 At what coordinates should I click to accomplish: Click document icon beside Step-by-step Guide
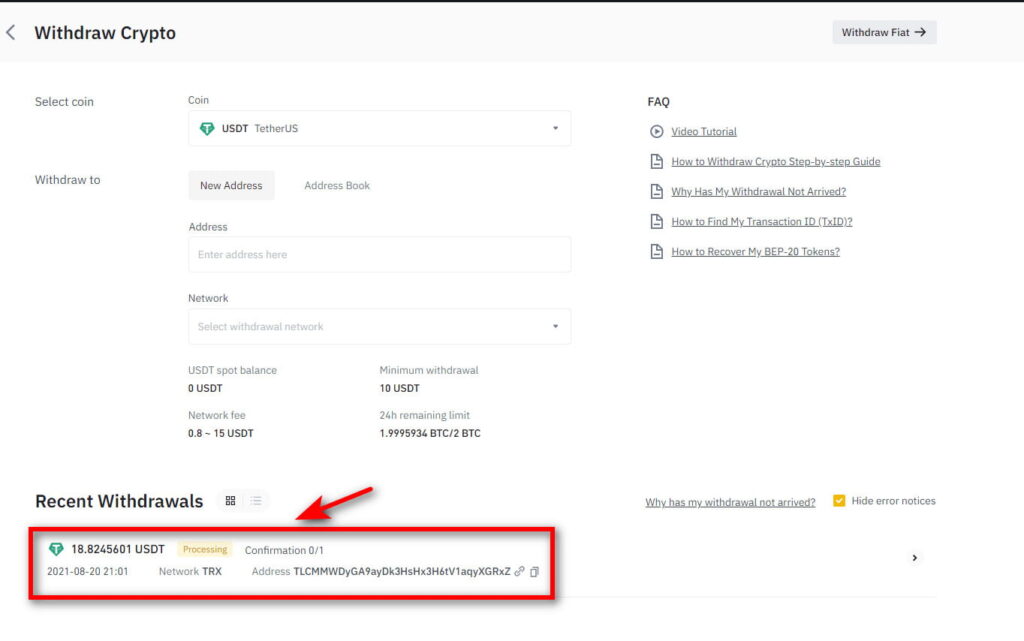[656, 161]
